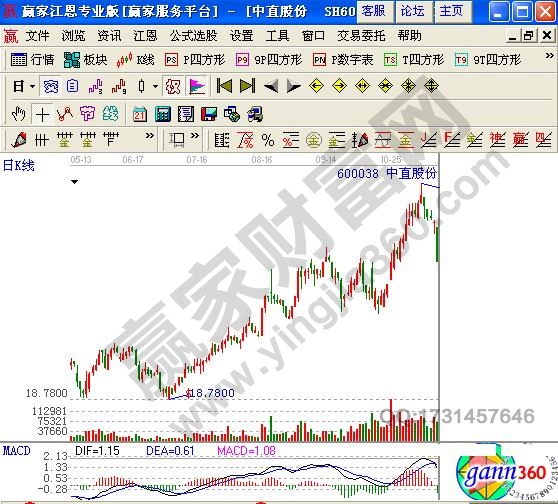Click the blue 自 icon
This screenshot has width=558, height=504.
point(73,86)
